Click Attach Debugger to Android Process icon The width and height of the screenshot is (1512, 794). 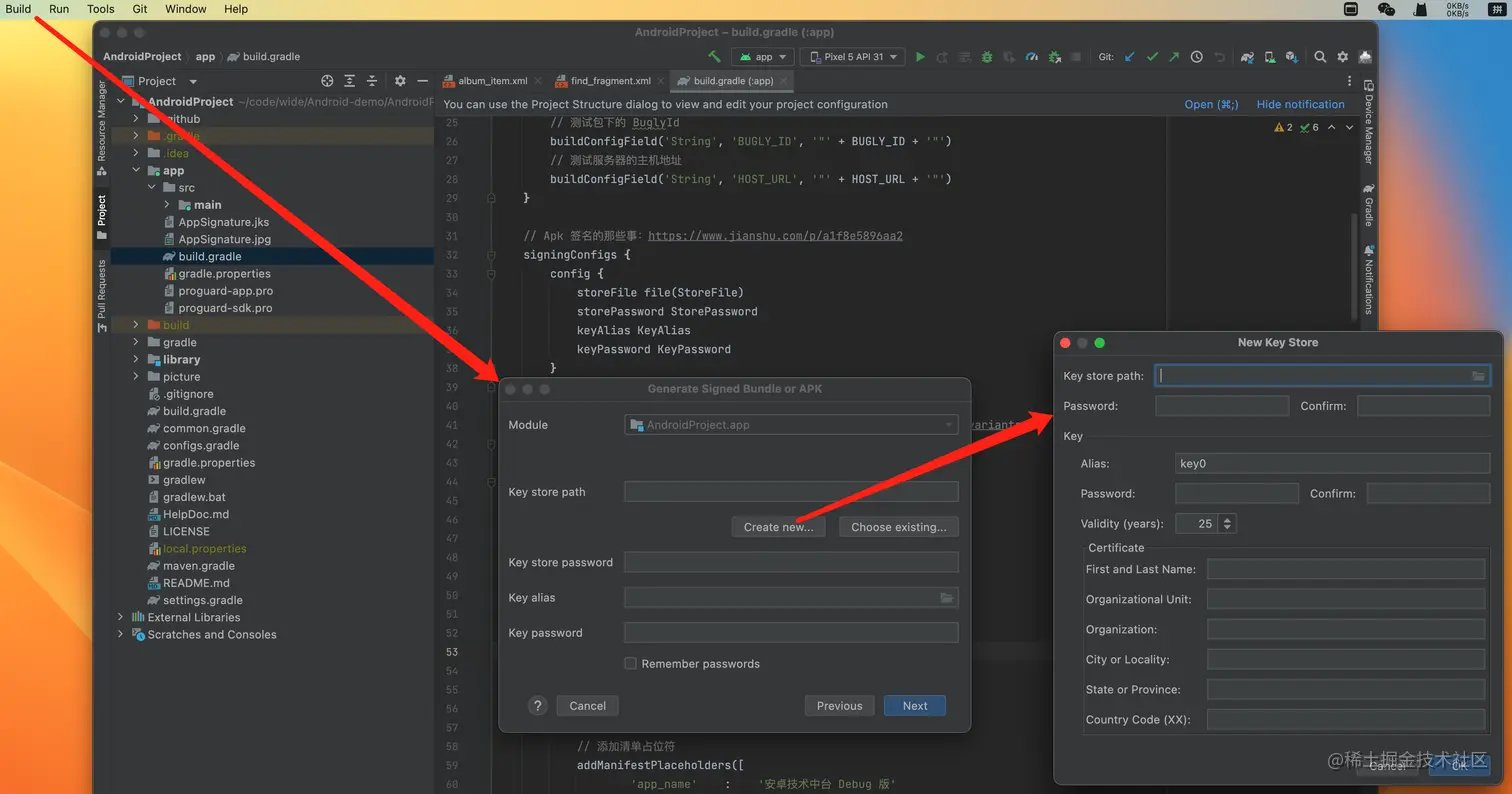[1055, 57]
